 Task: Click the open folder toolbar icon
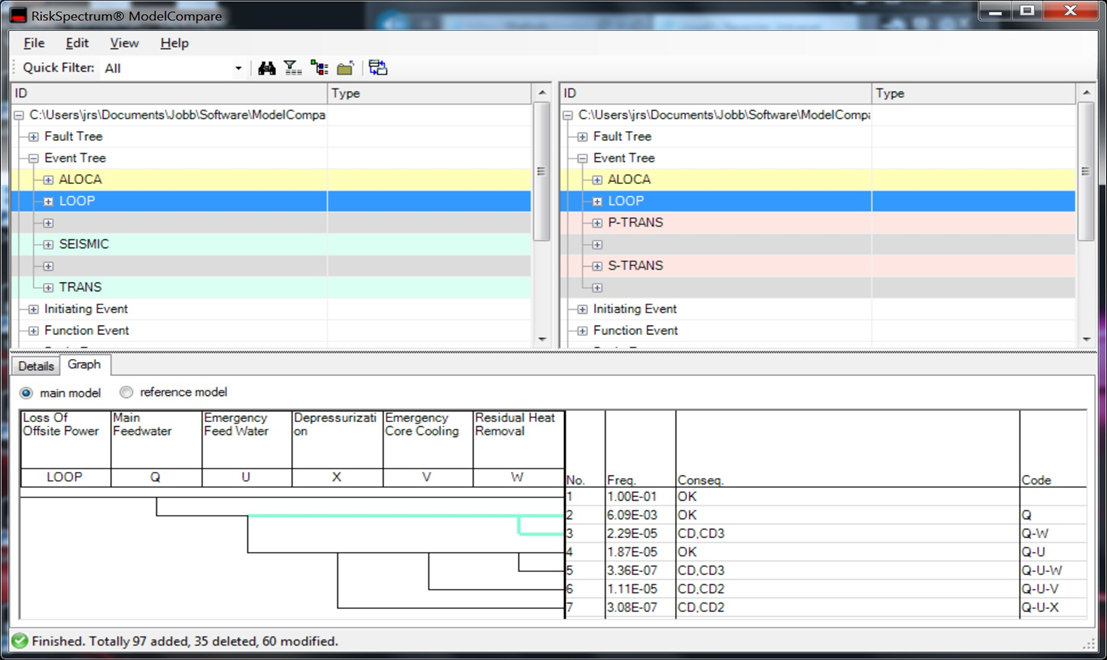coord(345,68)
